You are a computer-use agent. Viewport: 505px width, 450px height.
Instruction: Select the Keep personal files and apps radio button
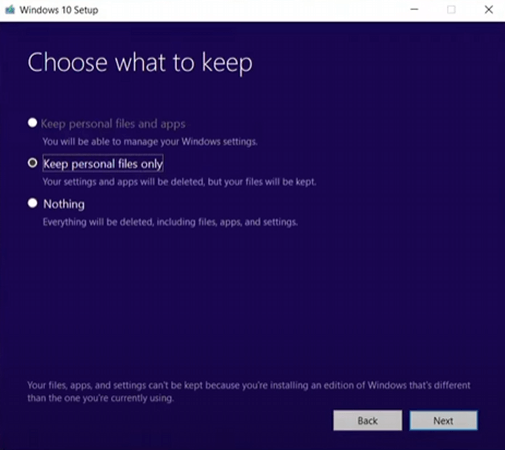coord(32,123)
